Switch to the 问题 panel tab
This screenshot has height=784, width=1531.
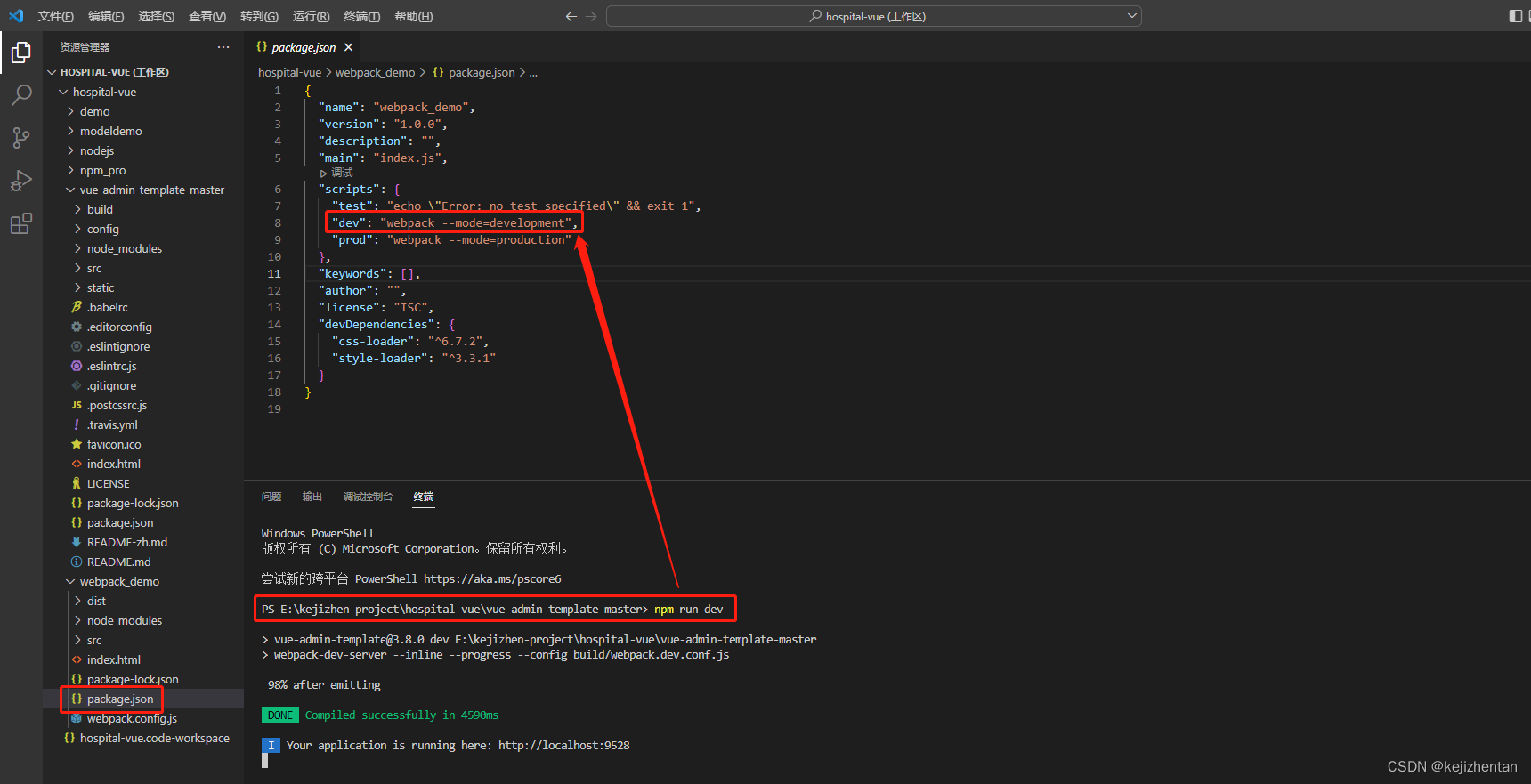coord(271,497)
